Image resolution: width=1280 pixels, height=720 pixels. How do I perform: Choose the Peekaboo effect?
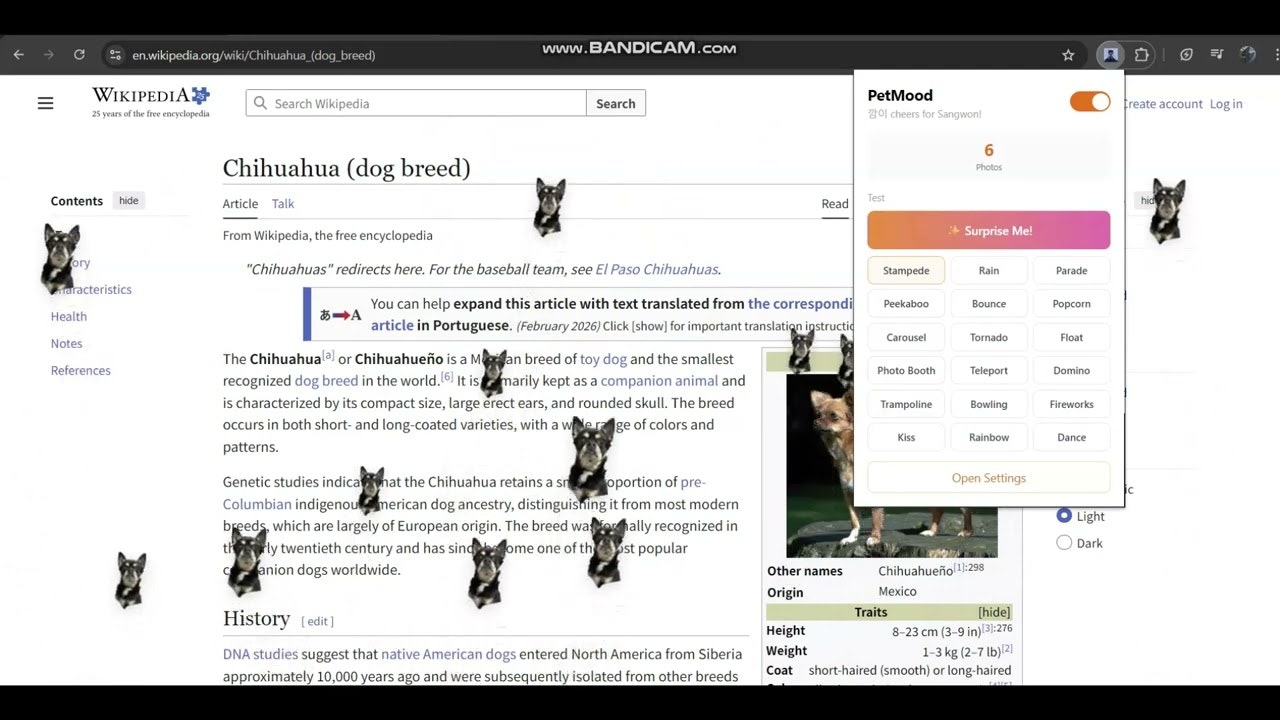906,303
